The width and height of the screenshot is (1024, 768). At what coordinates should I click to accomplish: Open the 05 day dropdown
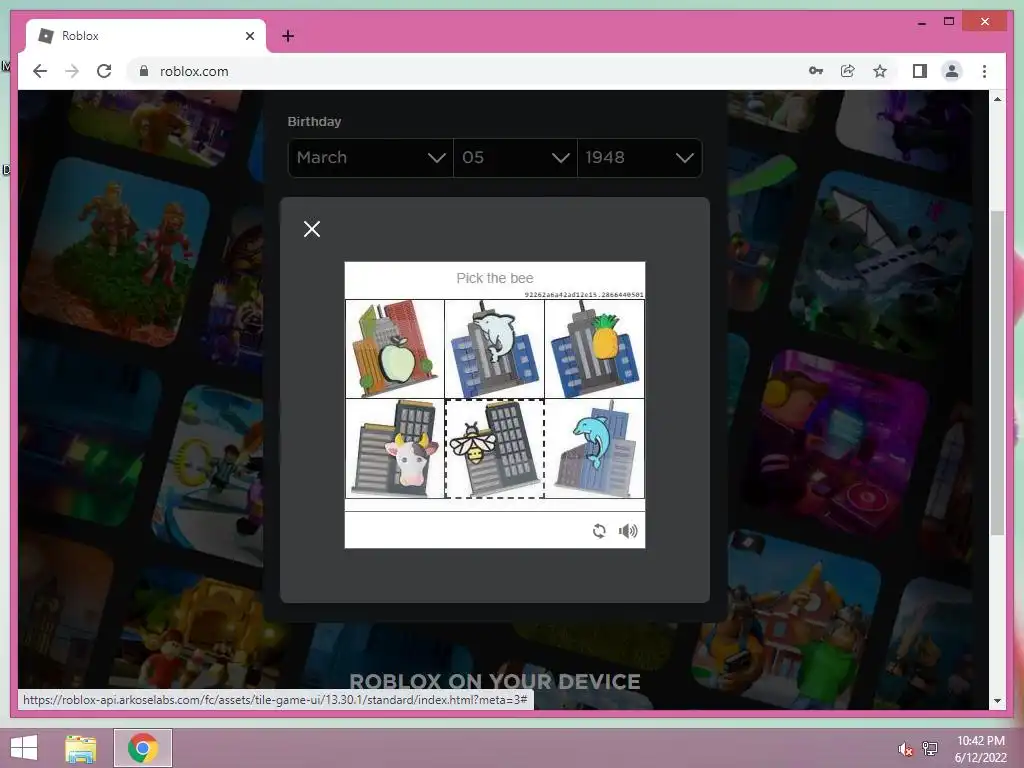point(515,157)
